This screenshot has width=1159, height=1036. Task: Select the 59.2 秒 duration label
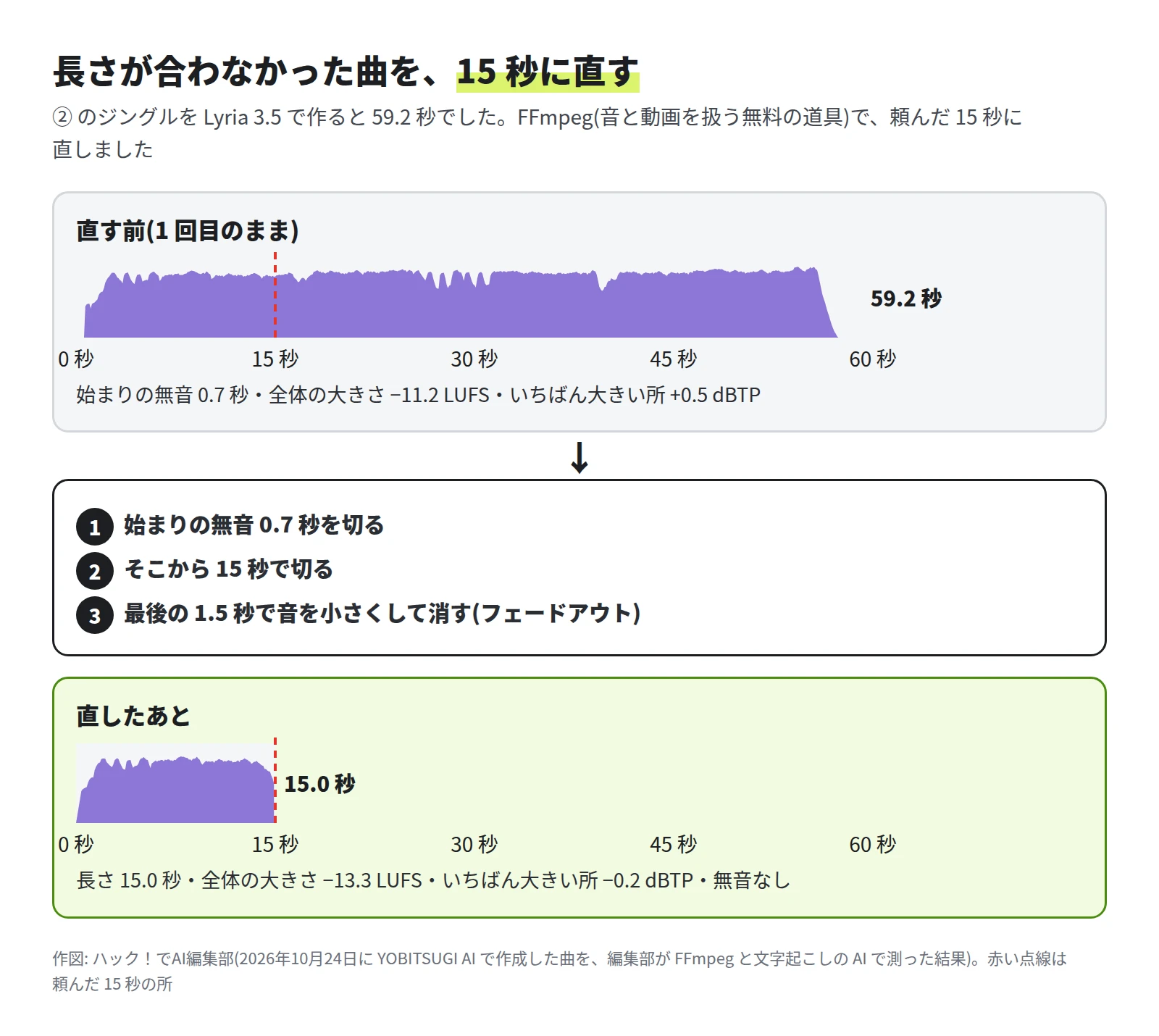[906, 298]
